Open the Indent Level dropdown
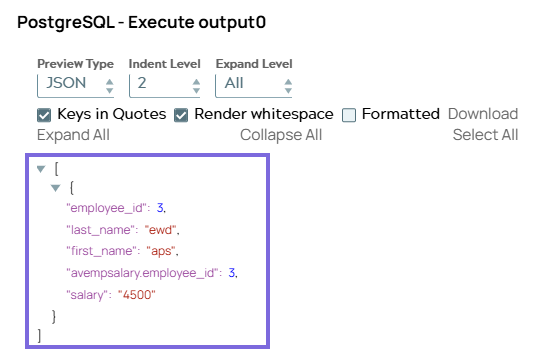The image size is (540, 360). pos(165,85)
